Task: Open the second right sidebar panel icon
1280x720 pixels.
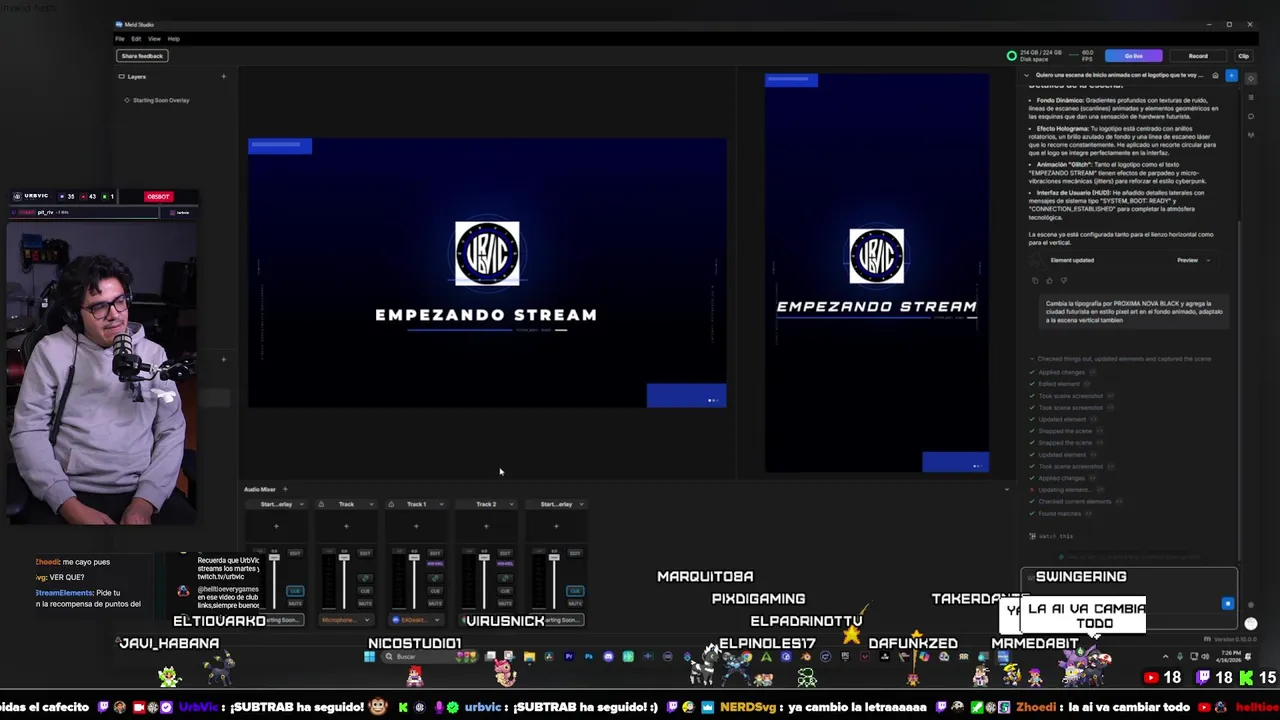Action: [1251, 98]
